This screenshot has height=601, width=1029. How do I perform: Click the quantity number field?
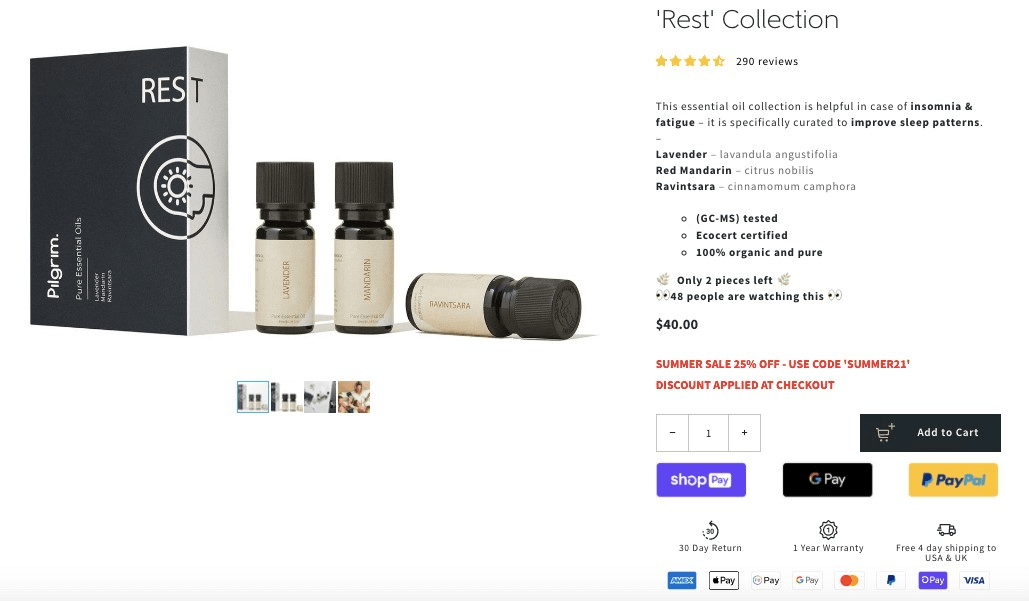[x=708, y=433]
